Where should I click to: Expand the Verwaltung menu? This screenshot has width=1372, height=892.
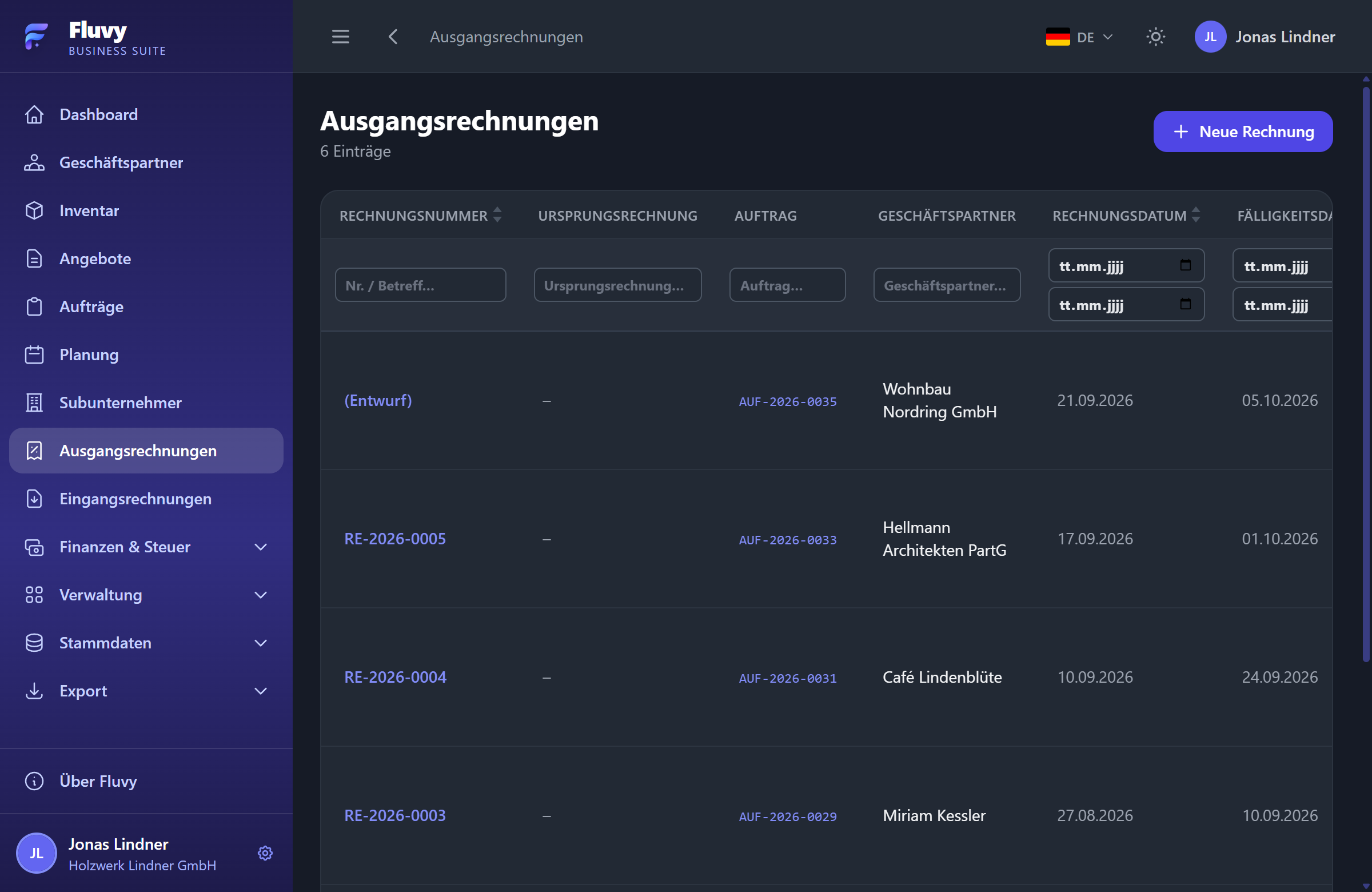pyautogui.click(x=146, y=595)
